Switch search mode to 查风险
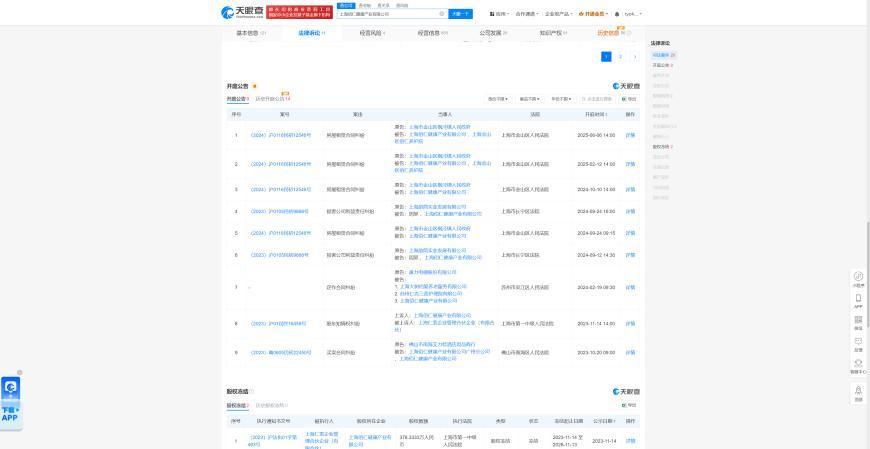The image size is (870, 449). (x=402, y=6)
